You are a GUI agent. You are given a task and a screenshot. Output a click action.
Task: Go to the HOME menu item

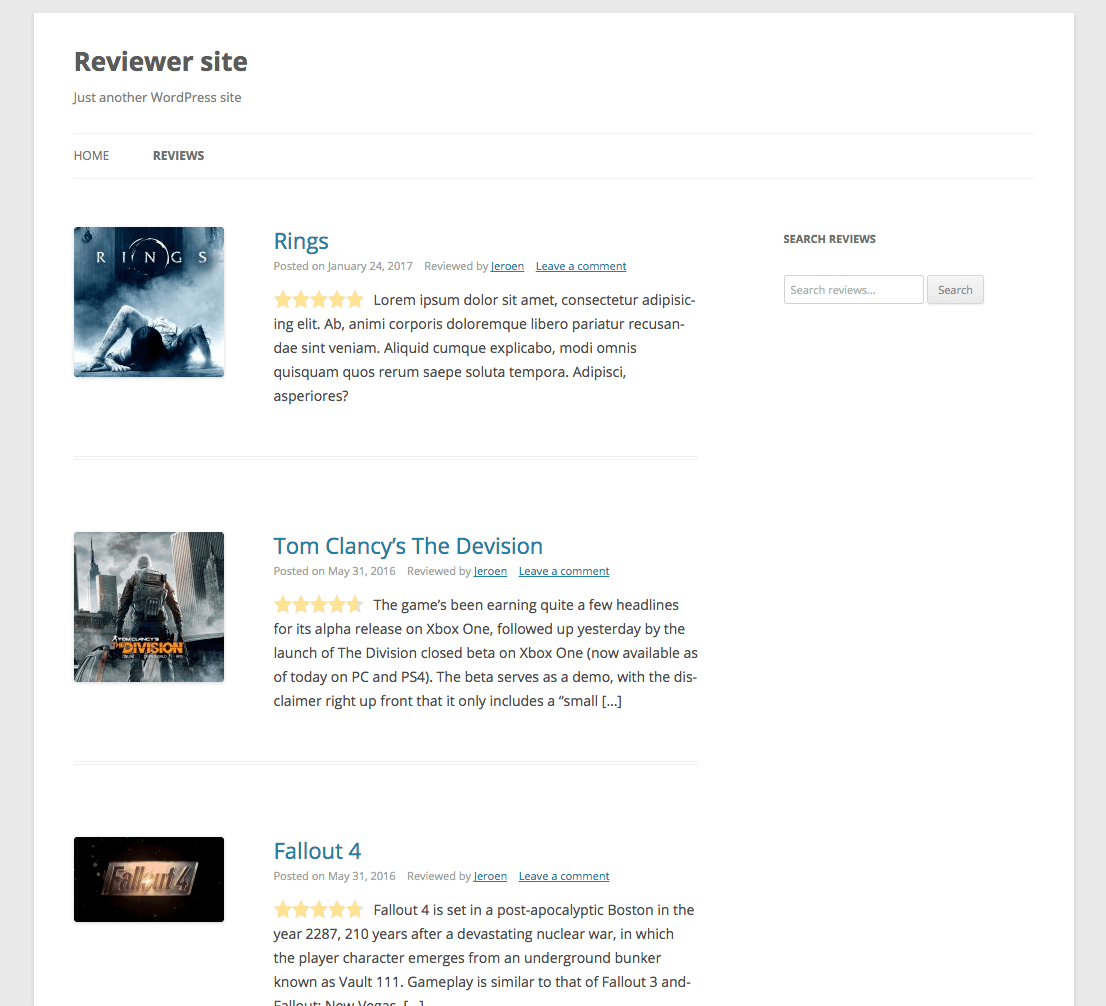click(92, 156)
